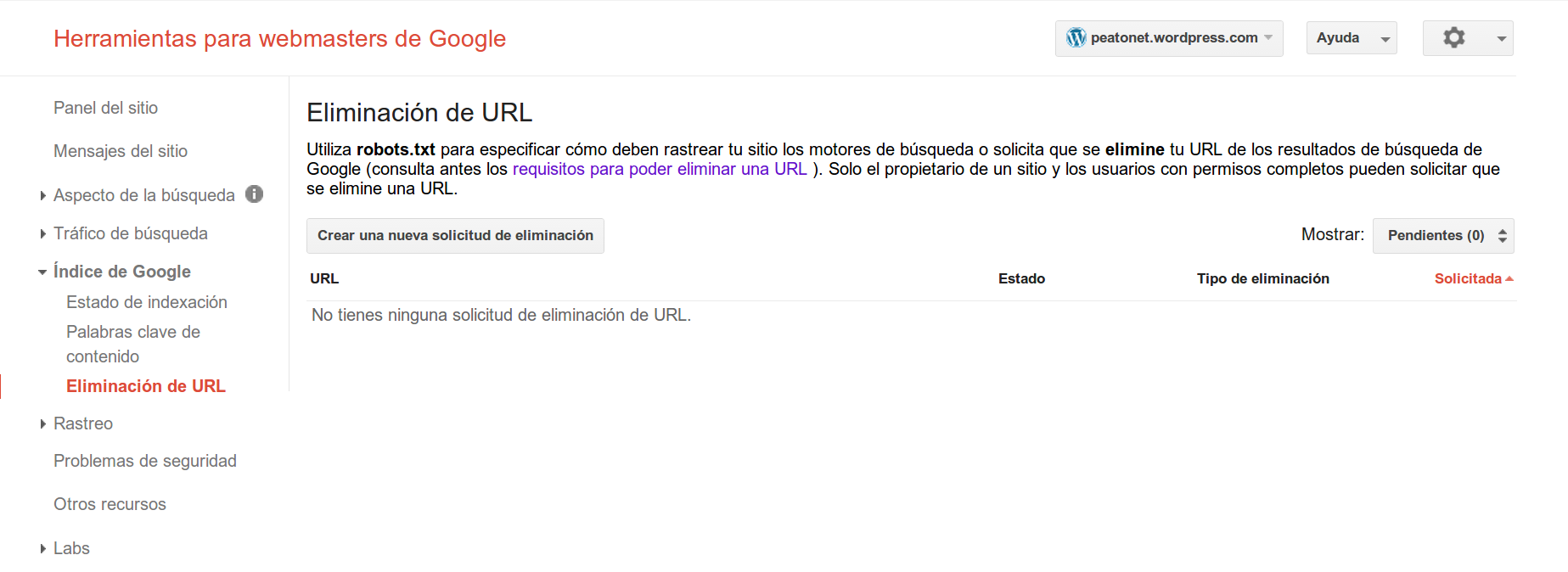Click the Eliminación de URL page heading
The height and width of the screenshot is (572, 1568).
click(419, 113)
